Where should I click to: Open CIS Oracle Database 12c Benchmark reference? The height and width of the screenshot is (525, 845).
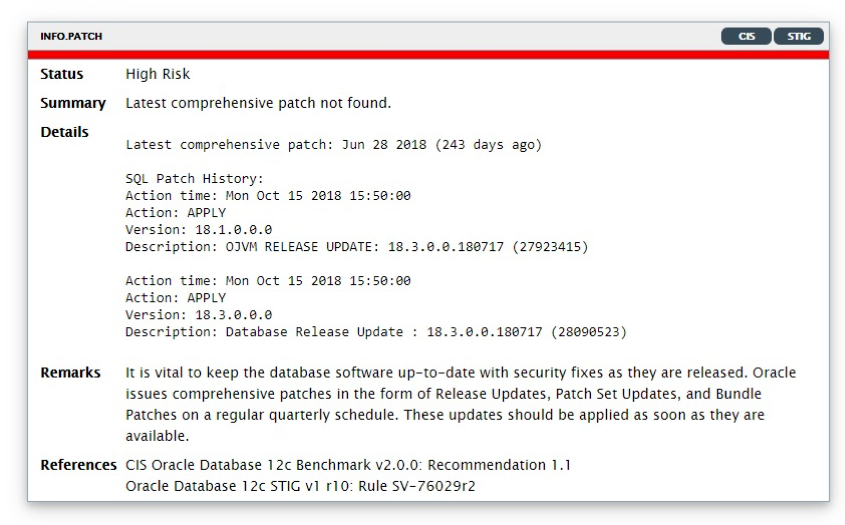[348, 465]
